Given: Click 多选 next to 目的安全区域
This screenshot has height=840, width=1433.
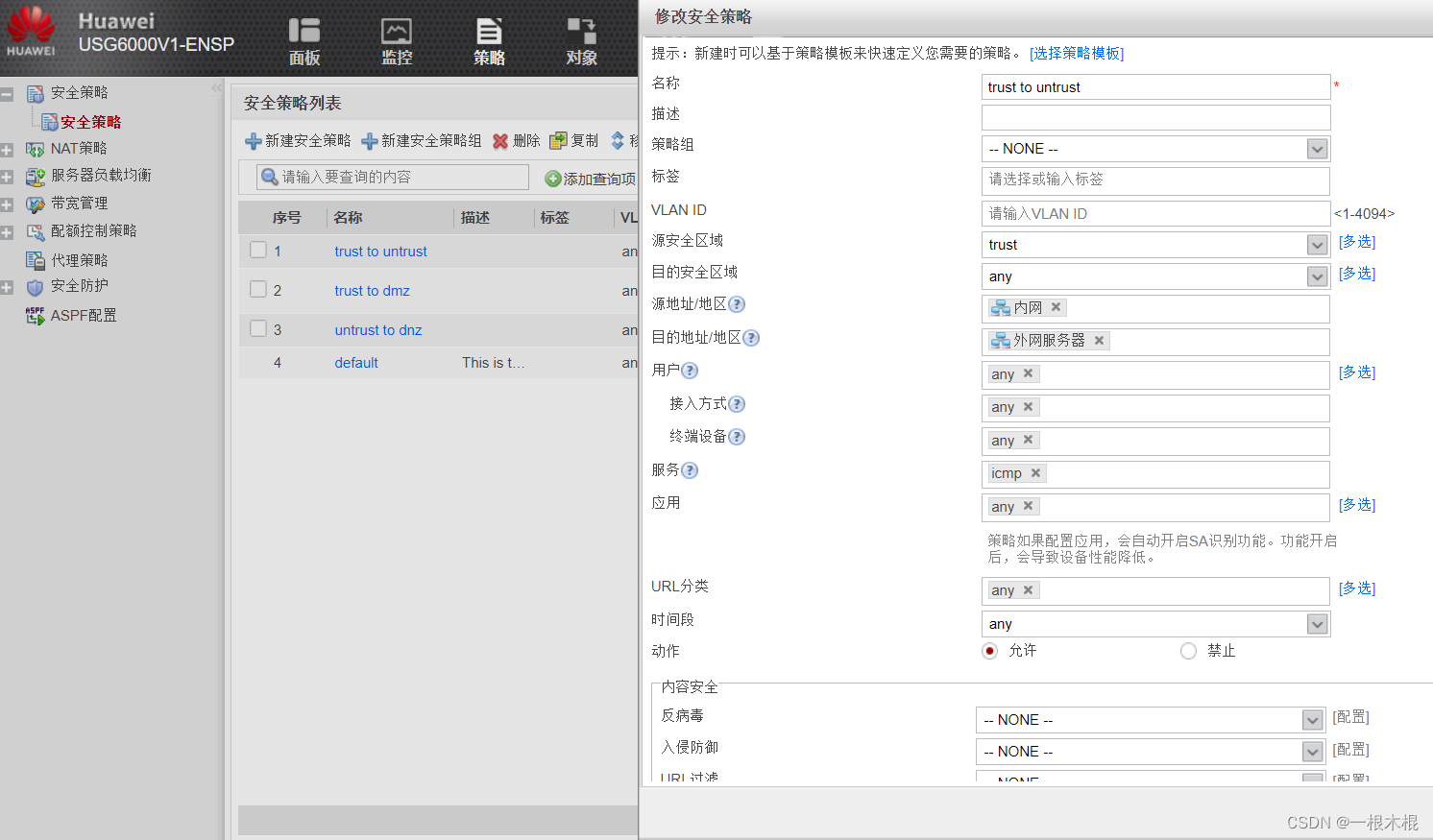Looking at the screenshot, I should pos(1357,274).
